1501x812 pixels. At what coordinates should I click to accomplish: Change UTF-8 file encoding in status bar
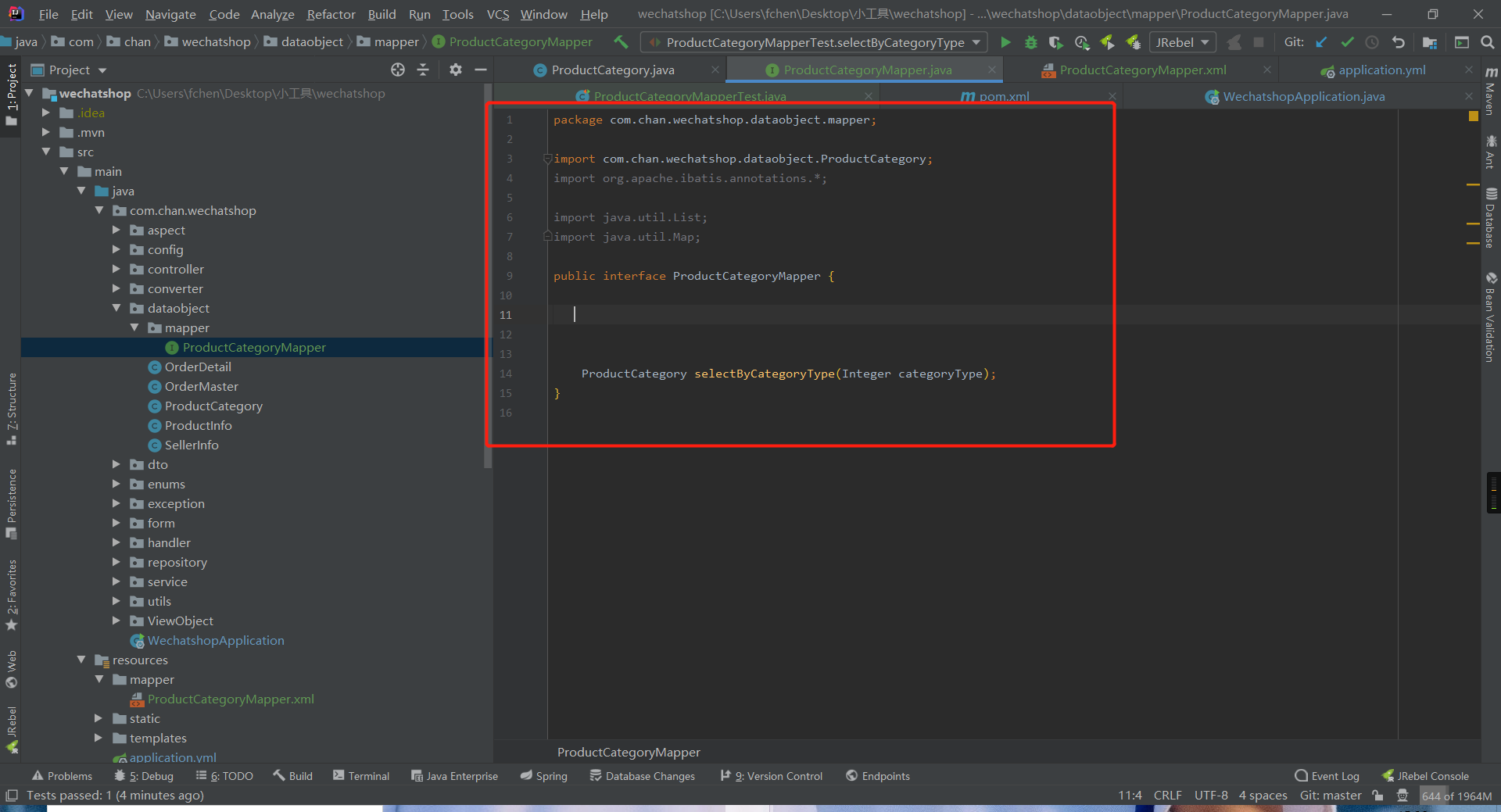1211,796
